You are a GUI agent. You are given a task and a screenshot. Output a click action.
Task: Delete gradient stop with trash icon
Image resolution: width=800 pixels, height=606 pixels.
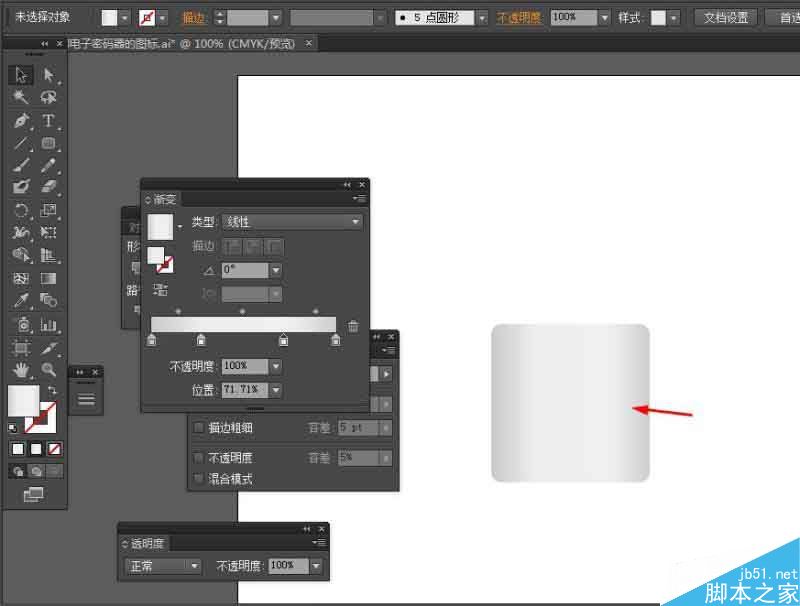353,326
